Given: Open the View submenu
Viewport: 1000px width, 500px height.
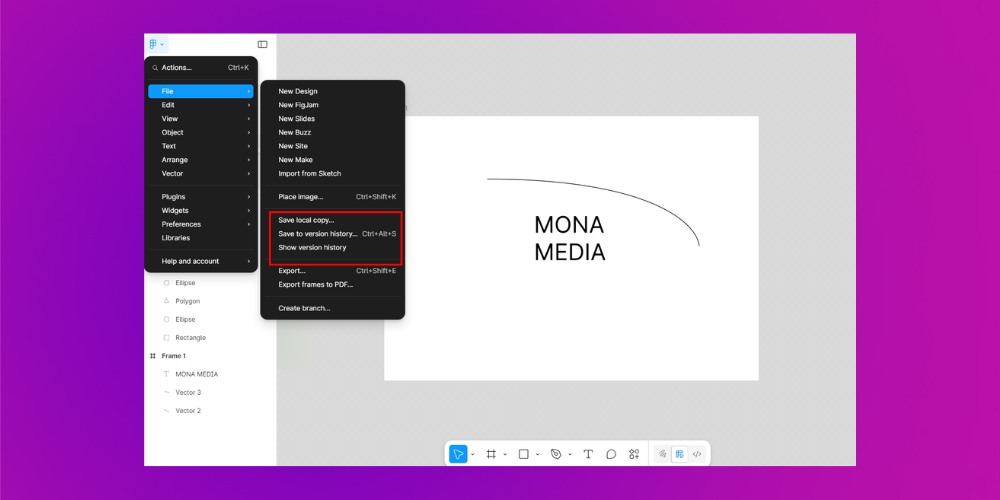Looking at the screenshot, I should (201, 119).
